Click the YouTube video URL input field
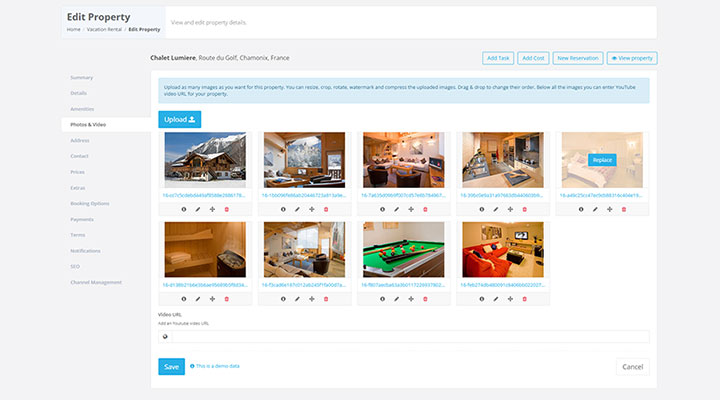 409,337
